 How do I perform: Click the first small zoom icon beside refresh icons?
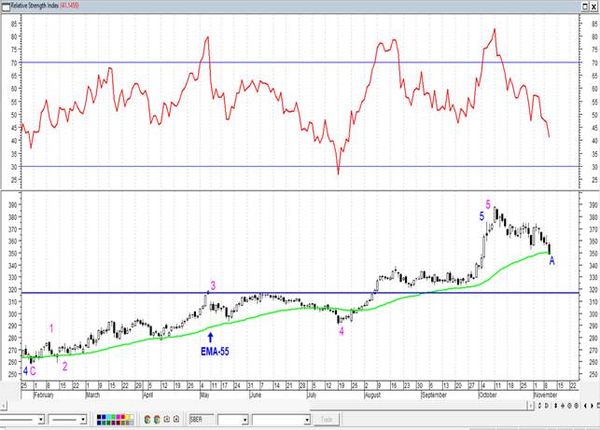coord(167,419)
